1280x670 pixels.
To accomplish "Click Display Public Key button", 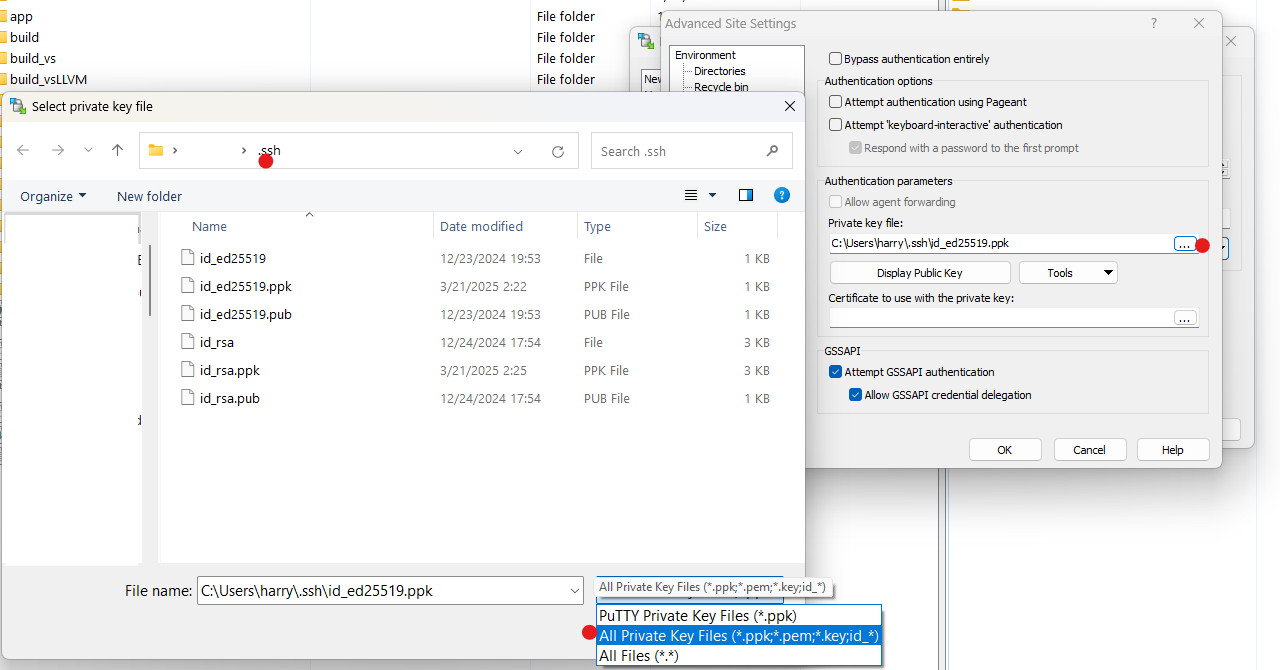I will (x=920, y=273).
